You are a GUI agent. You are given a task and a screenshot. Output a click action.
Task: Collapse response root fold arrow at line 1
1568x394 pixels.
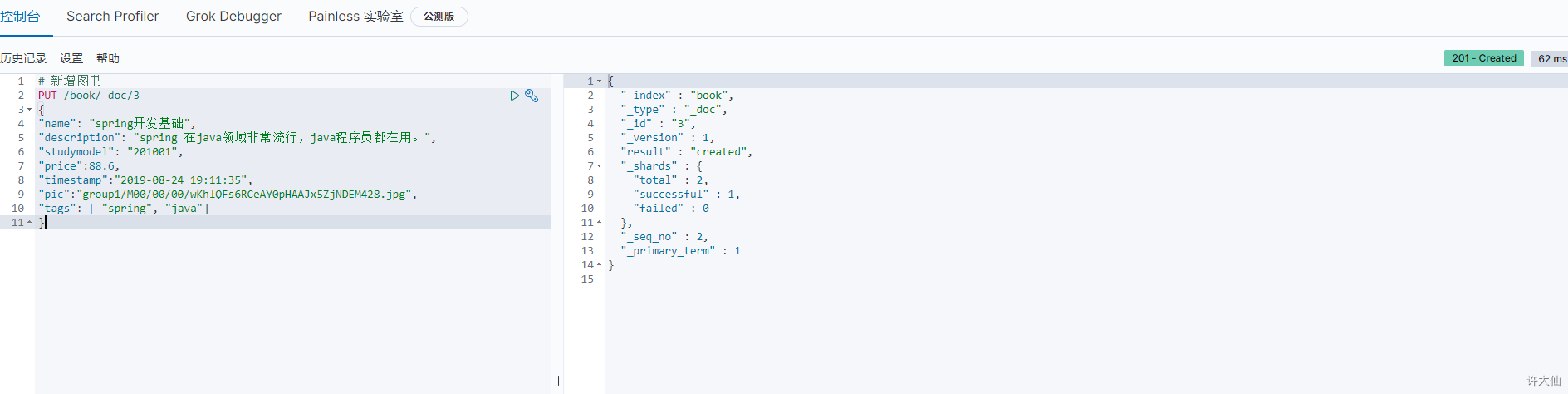[599, 81]
